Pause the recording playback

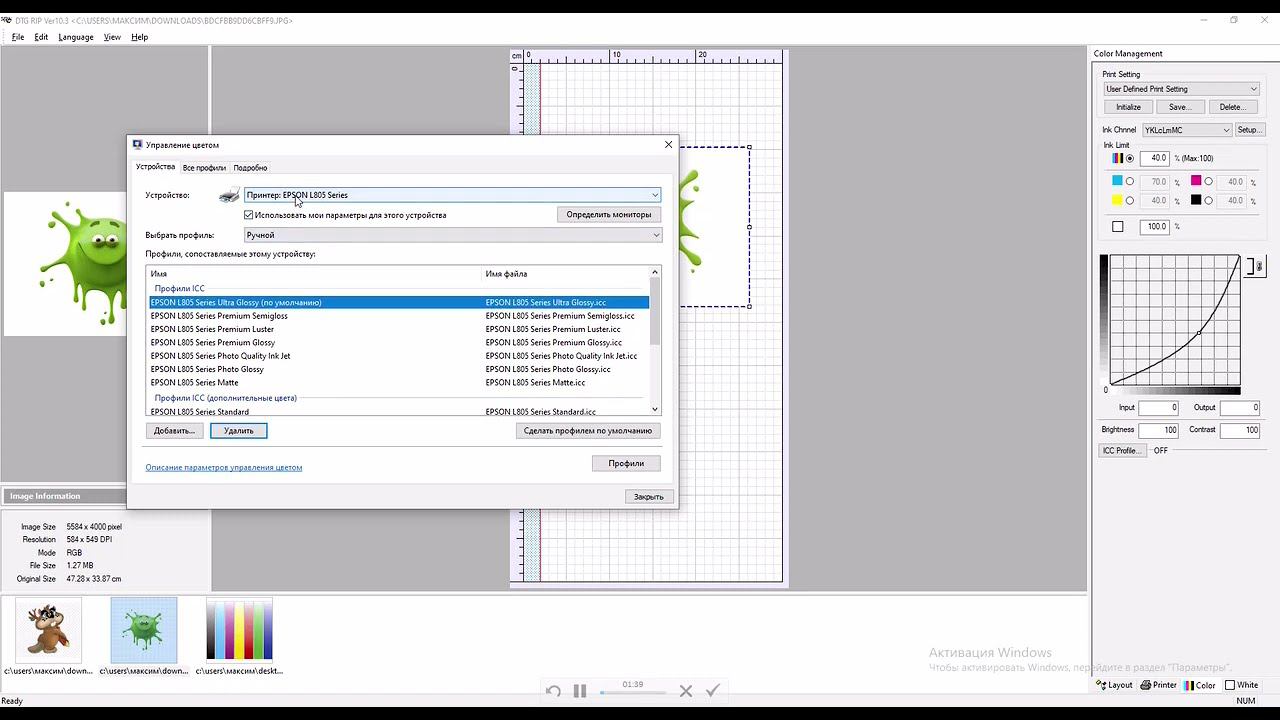point(580,691)
